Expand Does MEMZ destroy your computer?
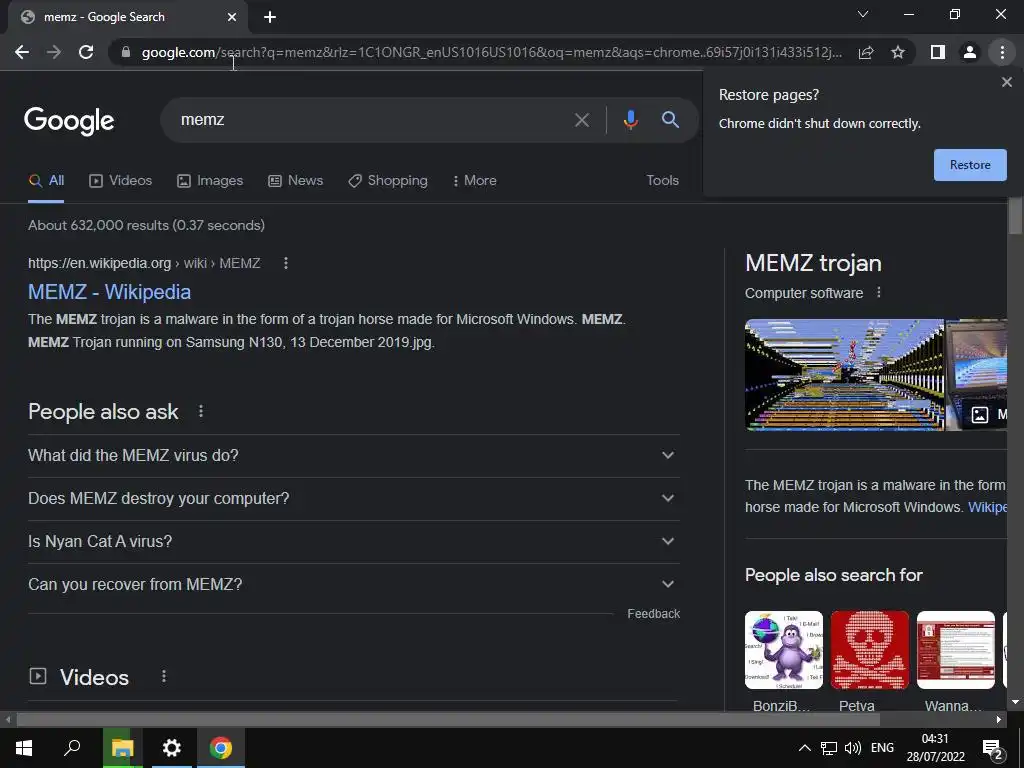Screen dimensions: 1024x768 (353, 499)
